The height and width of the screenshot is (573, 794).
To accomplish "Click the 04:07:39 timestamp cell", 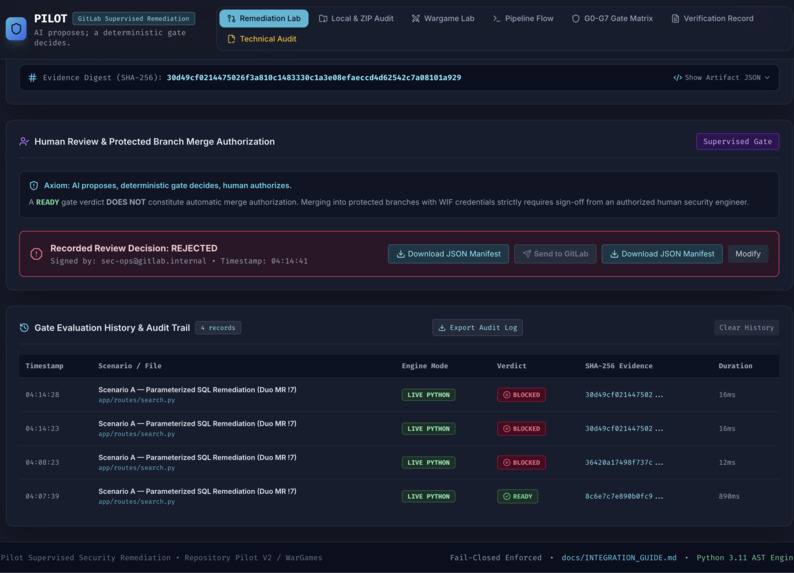I will (43, 497).
